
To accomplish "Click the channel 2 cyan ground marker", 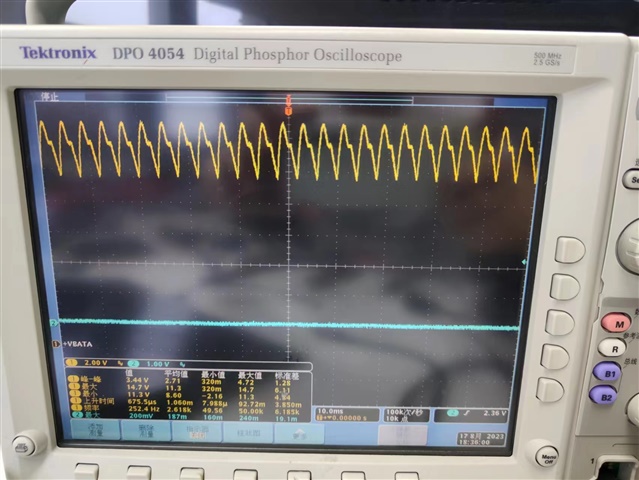I will tap(53, 323).
